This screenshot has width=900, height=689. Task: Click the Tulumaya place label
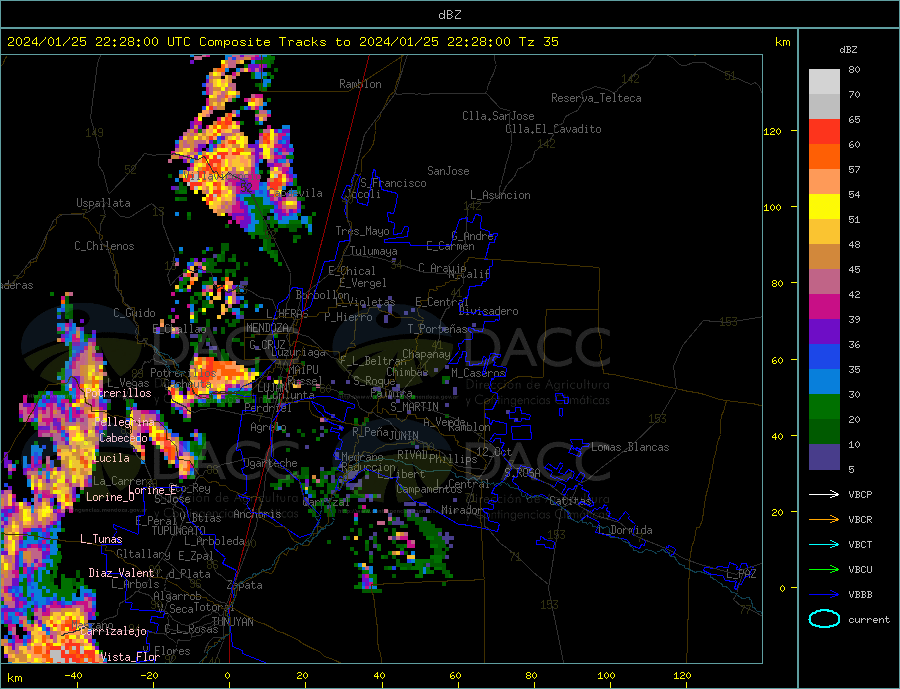pyautogui.click(x=373, y=251)
